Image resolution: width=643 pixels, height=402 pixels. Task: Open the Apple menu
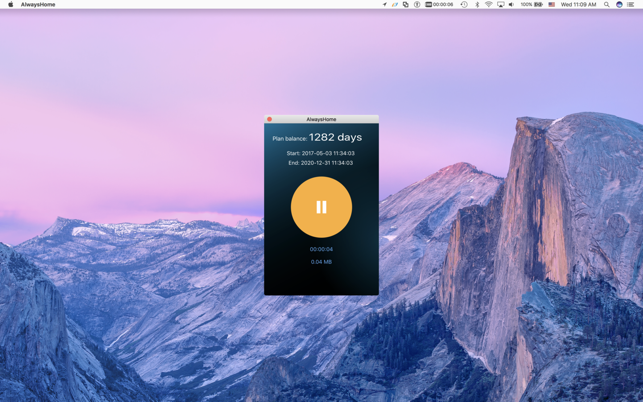11,5
